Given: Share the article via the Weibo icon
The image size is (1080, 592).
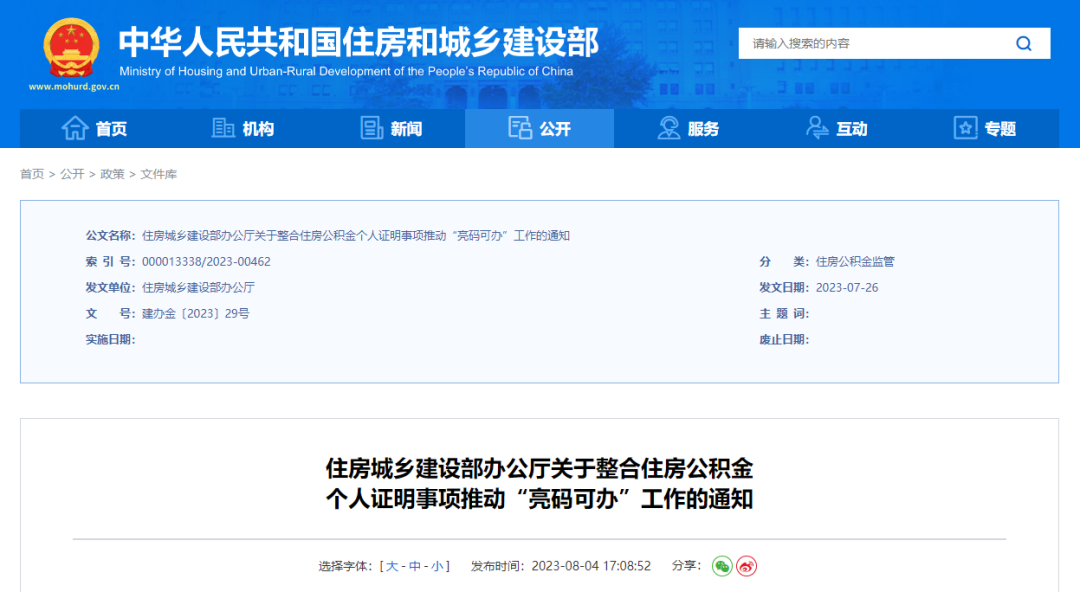Looking at the screenshot, I should click(x=745, y=565).
